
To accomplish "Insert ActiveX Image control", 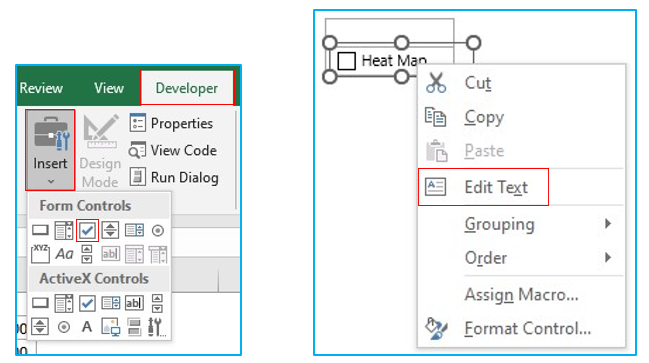I will pyautogui.click(x=111, y=327).
